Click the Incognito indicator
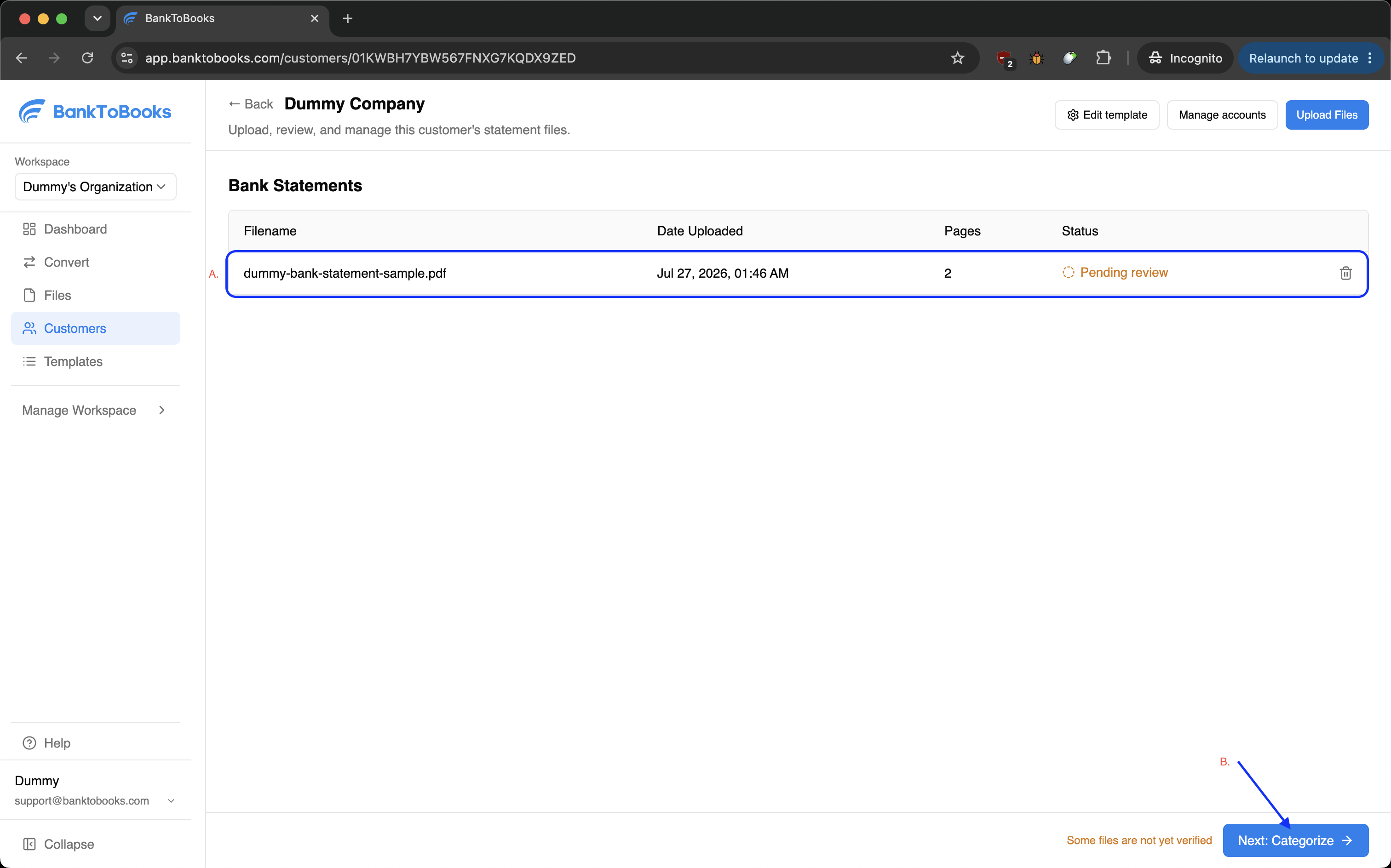Viewport: 1391px width, 868px height. (1185, 58)
